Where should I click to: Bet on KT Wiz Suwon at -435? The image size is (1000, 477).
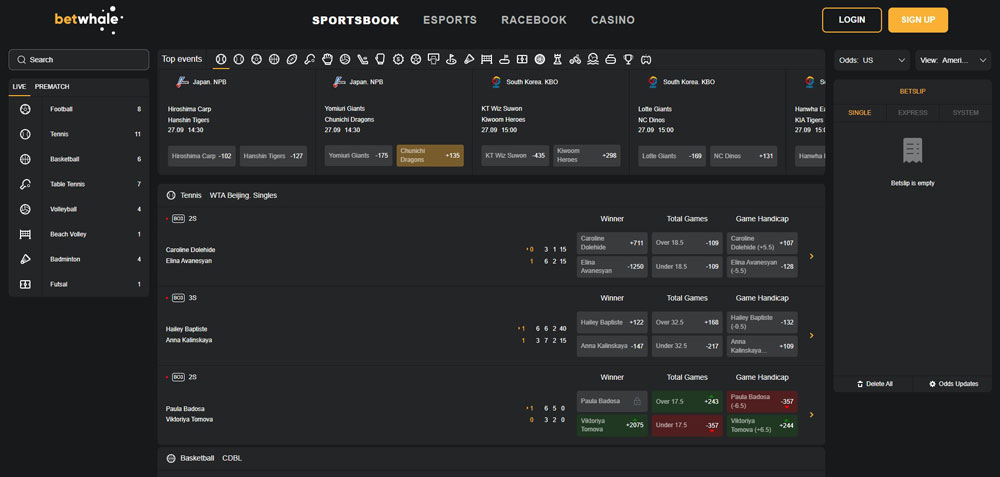click(515, 156)
